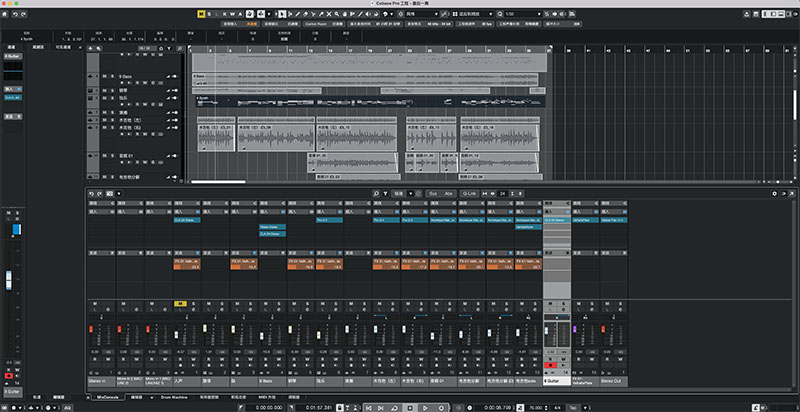Viewport: 800px width, 412px height.
Task: Expand the 发送 sends section in left inspector
Action: (13, 116)
